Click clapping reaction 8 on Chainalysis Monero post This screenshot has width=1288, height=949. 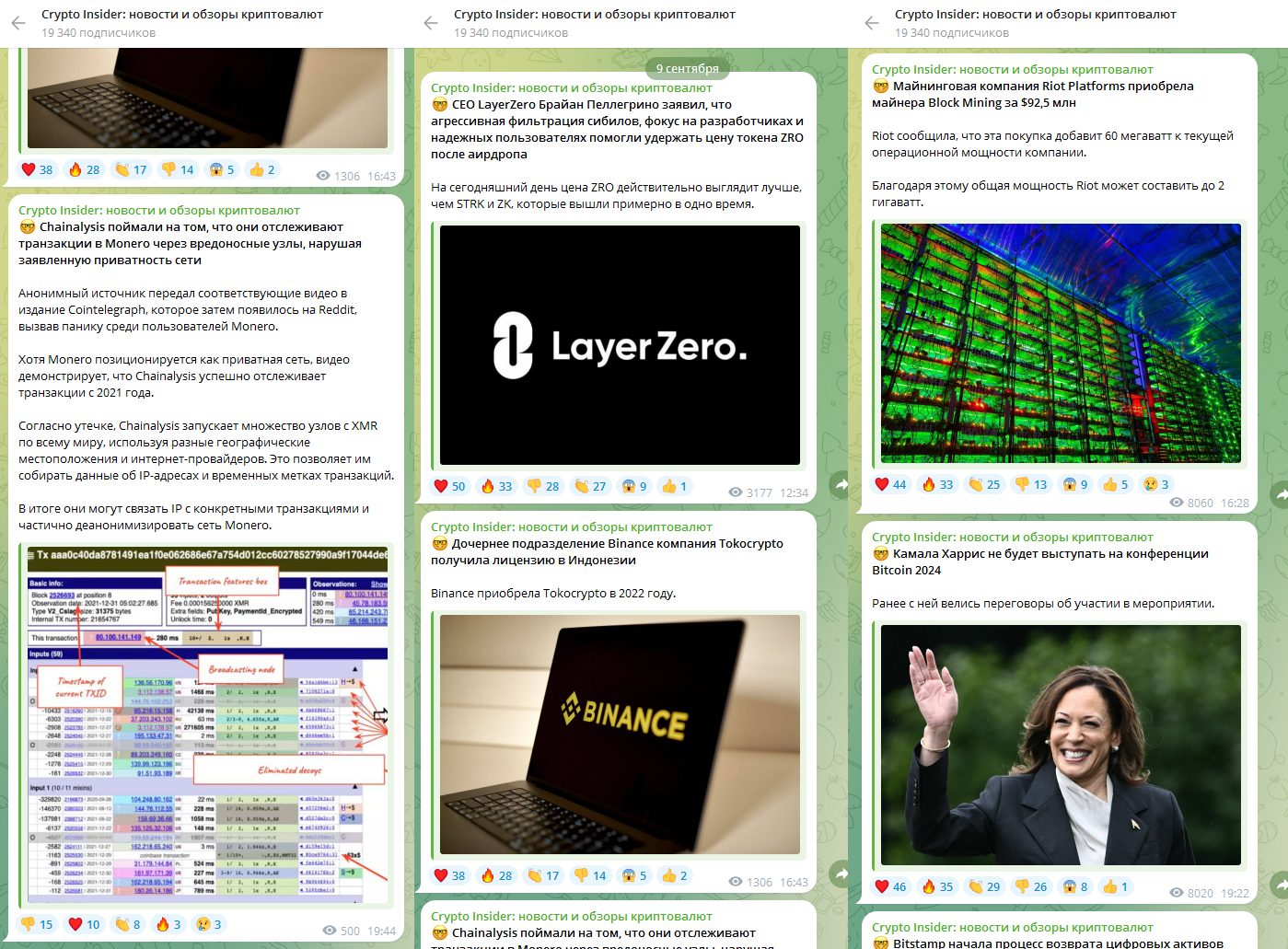[129, 924]
